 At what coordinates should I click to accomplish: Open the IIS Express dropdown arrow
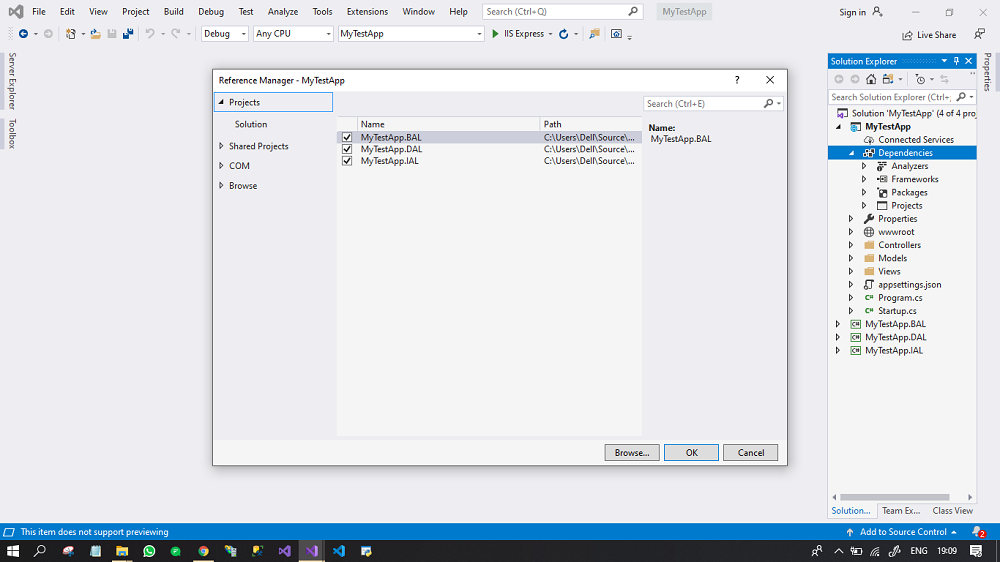pos(550,34)
